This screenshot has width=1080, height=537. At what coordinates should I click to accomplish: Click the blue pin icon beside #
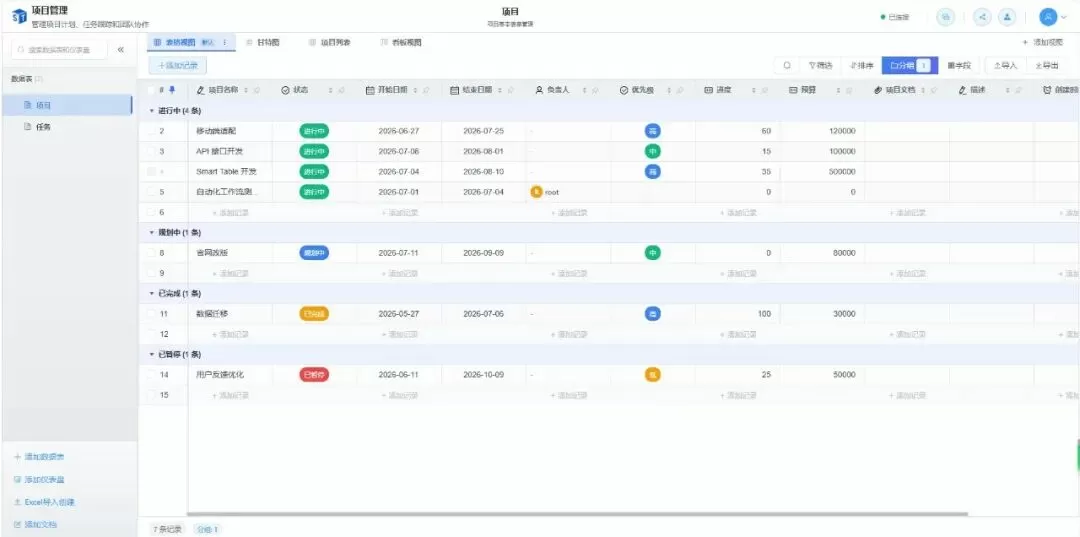pos(172,90)
